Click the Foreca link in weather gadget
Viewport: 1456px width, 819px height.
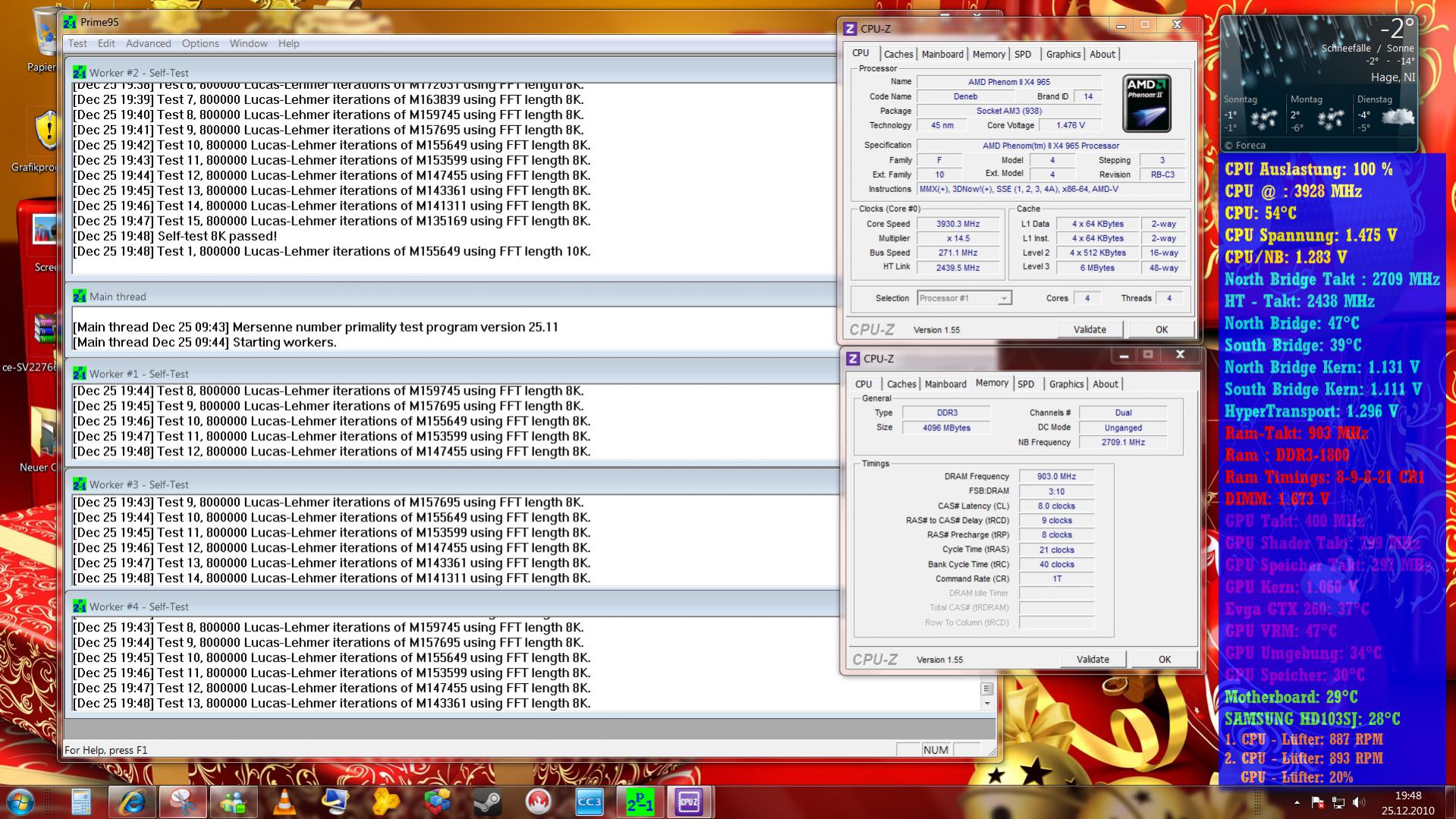pyautogui.click(x=1245, y=145)
